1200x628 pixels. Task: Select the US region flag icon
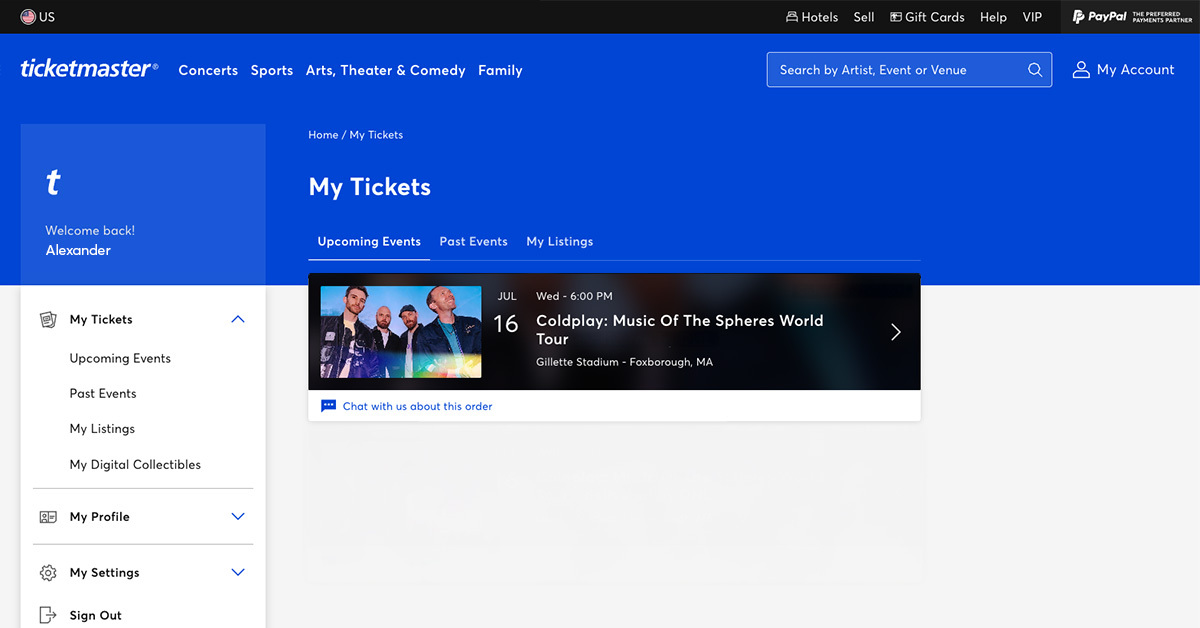[29, 16]
